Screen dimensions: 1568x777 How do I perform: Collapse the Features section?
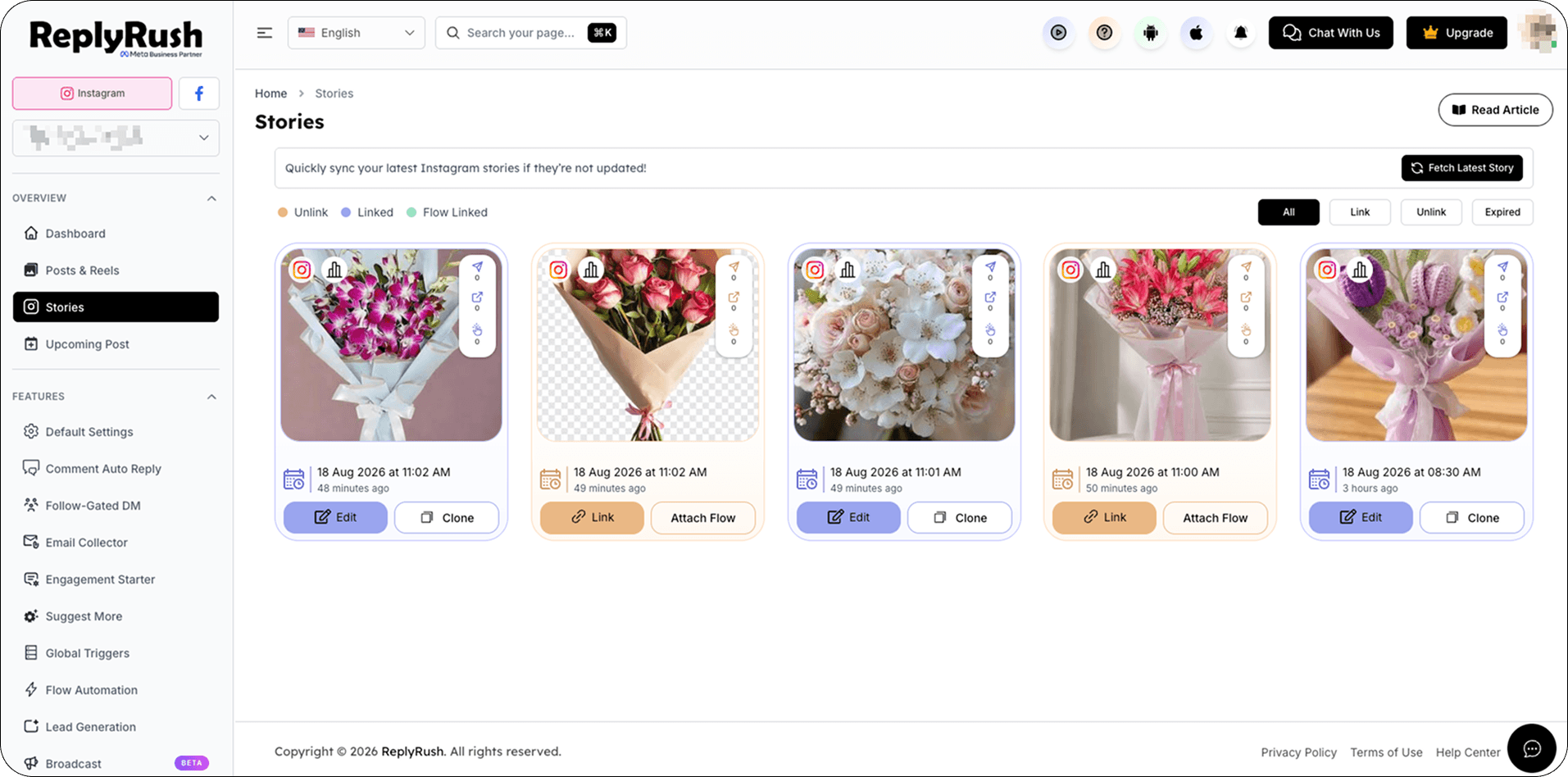click(211, 397)
